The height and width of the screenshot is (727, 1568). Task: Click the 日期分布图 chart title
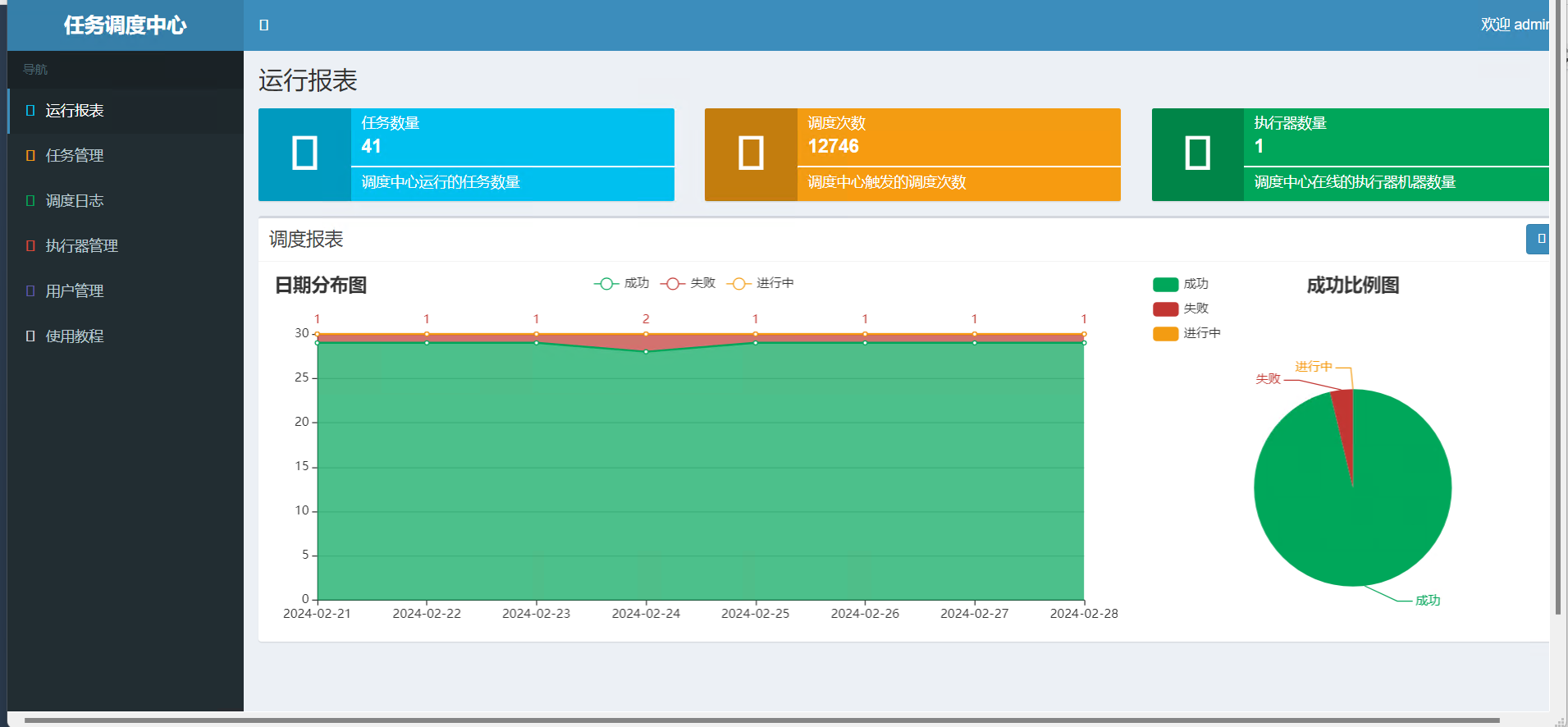pos(321,286)
